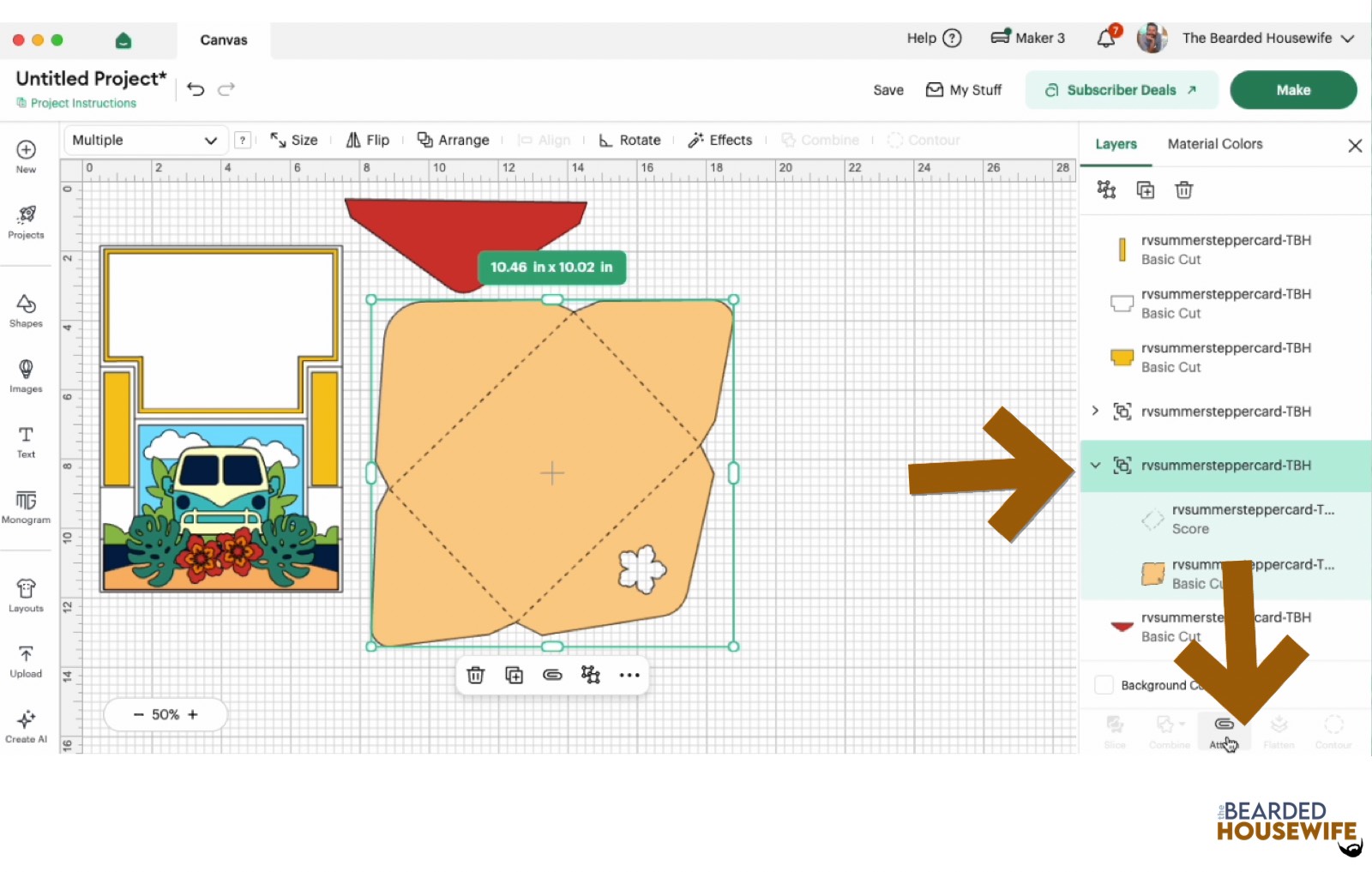This screenshot has width=1372, height=872.
Task: Duplicate layer icon in Layers panel
Action: click(x=1146, y=189)
